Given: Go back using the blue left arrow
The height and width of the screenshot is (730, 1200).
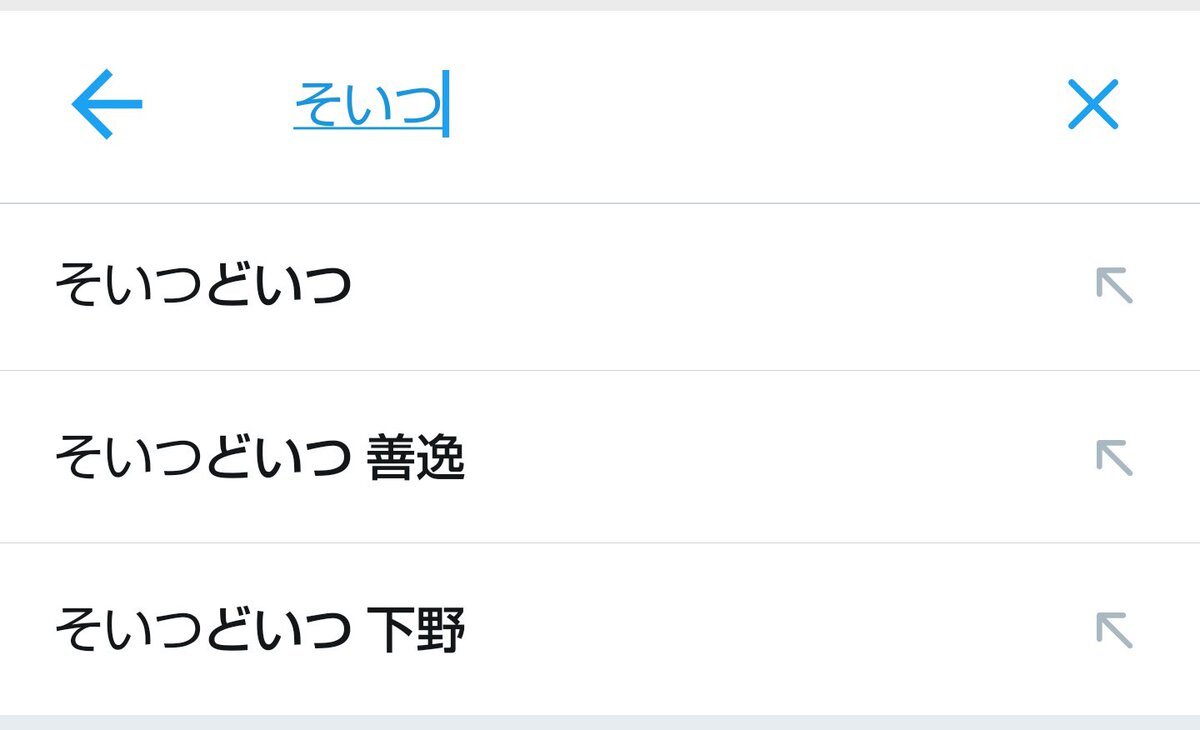Looking at the screenshot, I should 107,104.
